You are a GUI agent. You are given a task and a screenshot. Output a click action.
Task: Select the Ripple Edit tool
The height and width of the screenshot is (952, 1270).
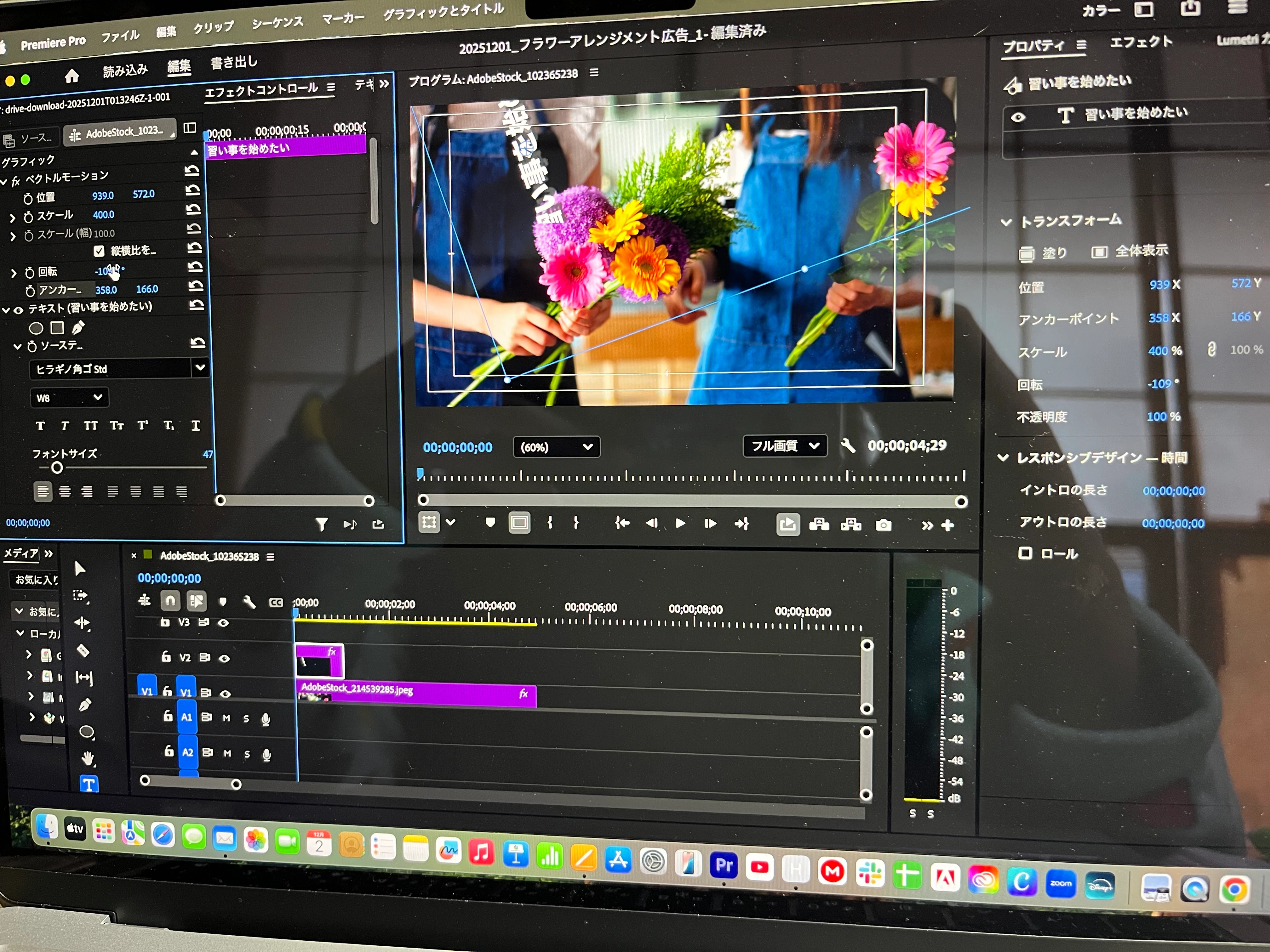[82, 623]
